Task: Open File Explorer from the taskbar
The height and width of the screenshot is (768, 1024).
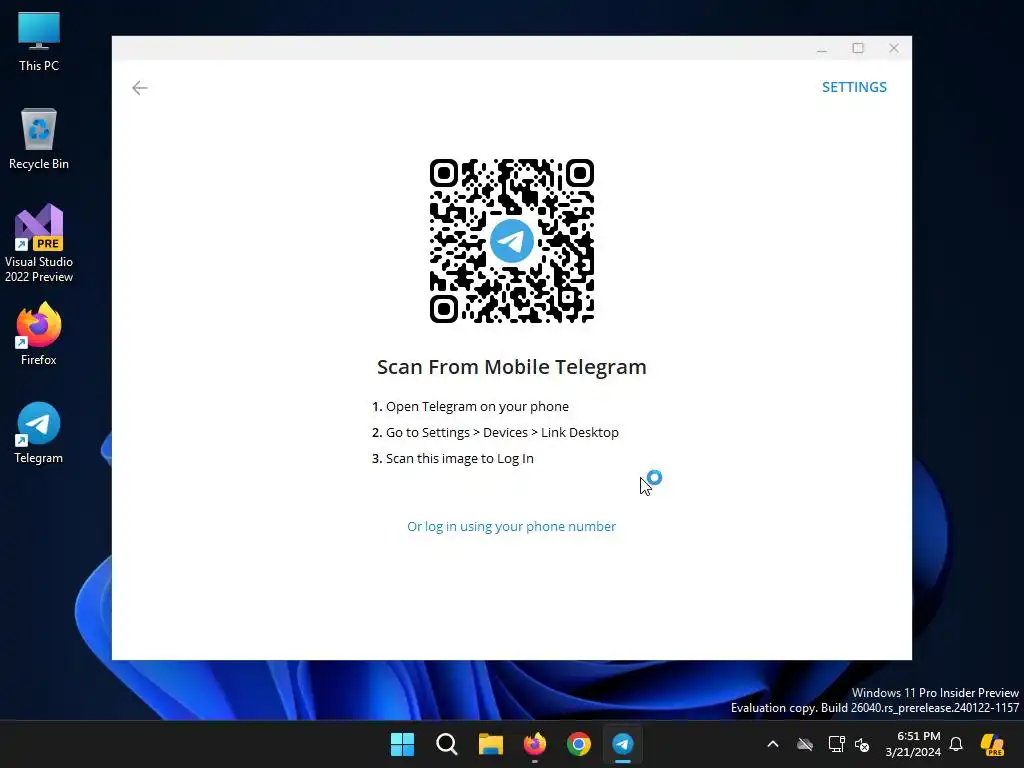Action: tap(490, 744)
